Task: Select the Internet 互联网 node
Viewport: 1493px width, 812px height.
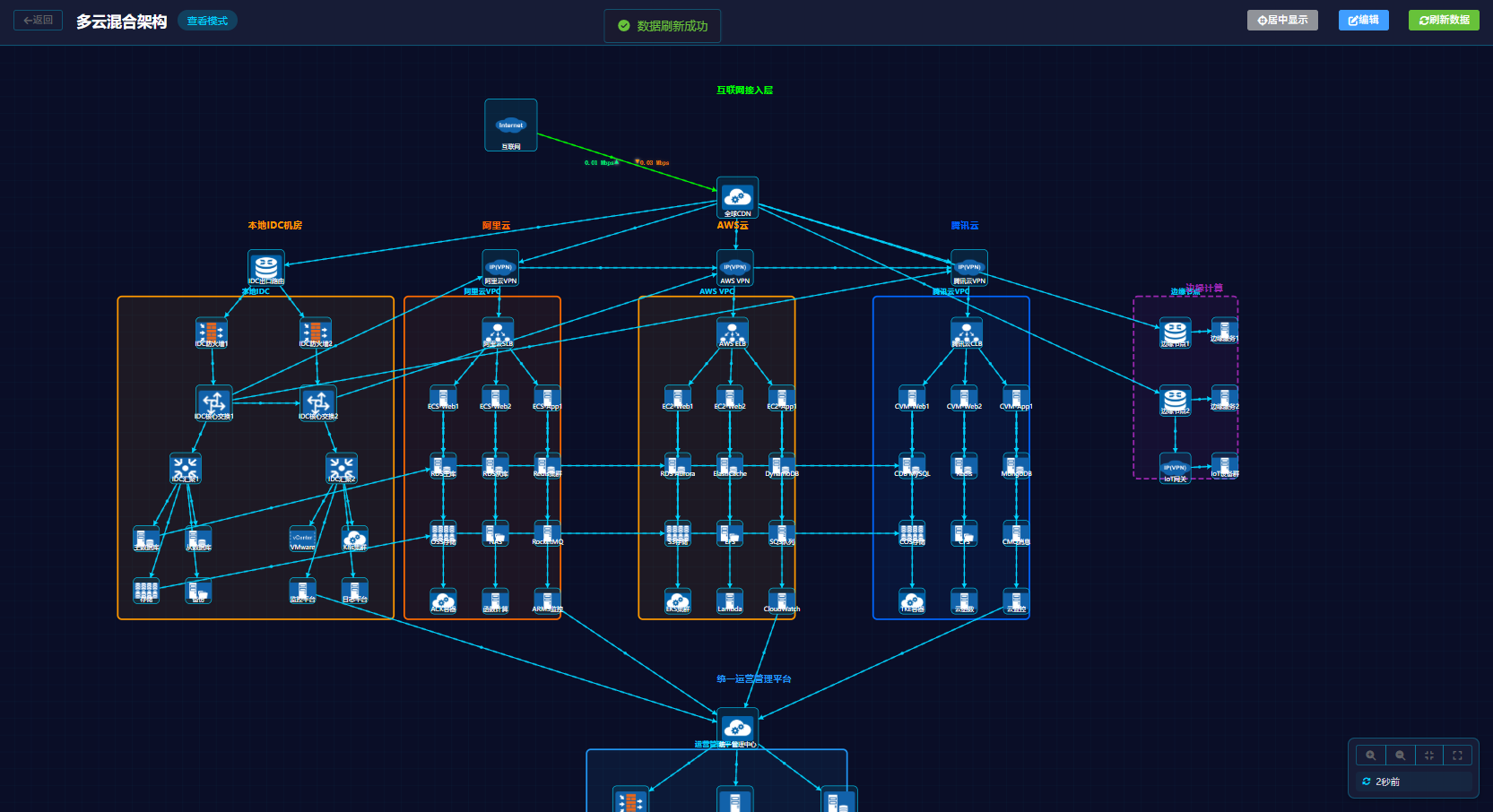Action: click(x=511, y=125)
